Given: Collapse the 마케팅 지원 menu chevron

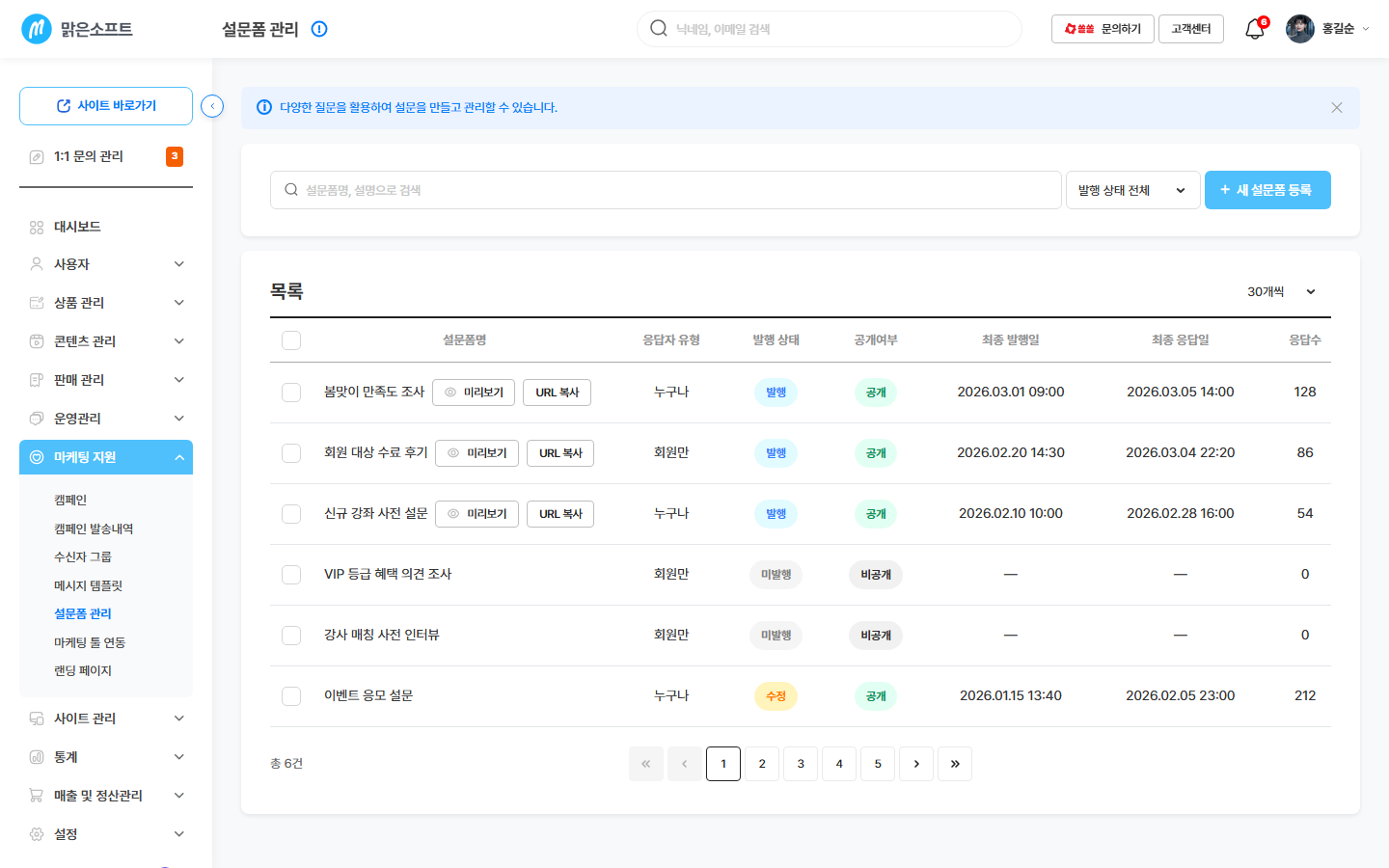Looking at the screenshot, I should 179,457.
